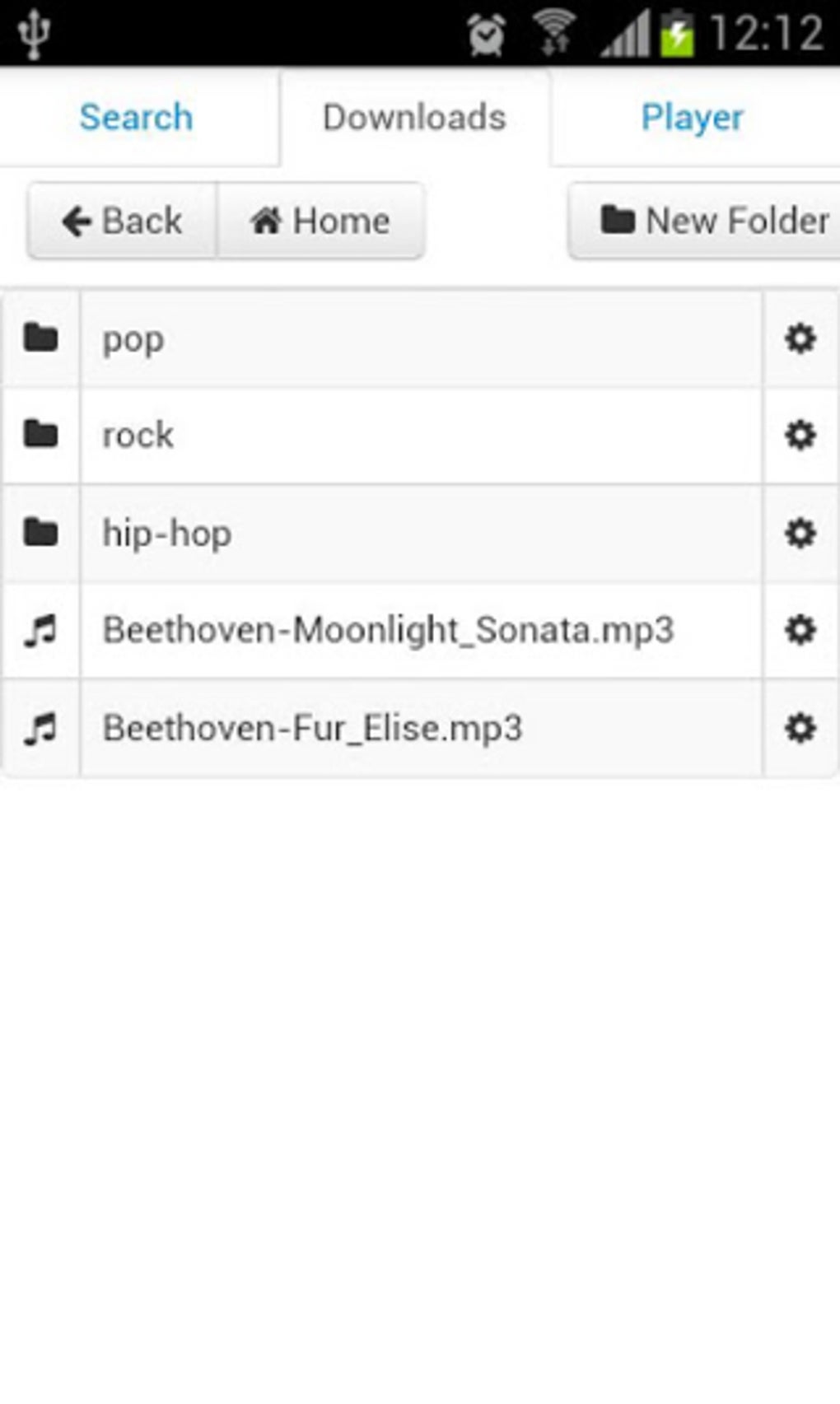This screenshot has height=1404, width=840.
Task: Click gear icon beside Fur Elise file
Action: pos(800,728)
